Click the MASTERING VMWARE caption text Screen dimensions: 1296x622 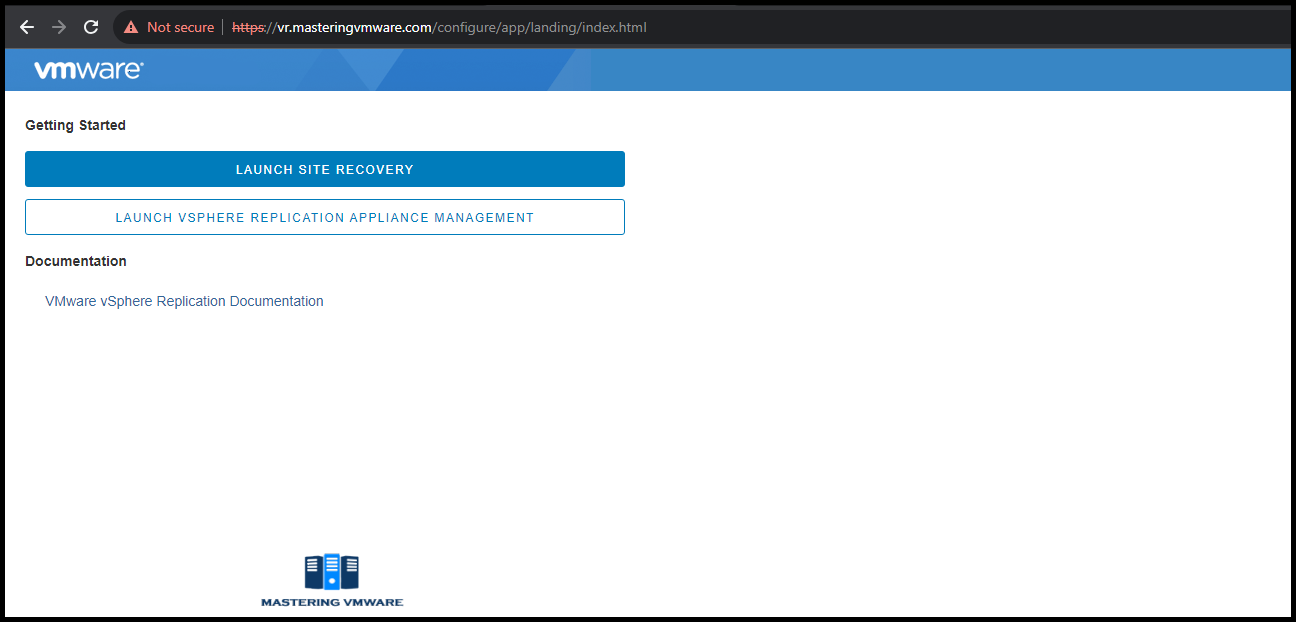click(332, 602)
